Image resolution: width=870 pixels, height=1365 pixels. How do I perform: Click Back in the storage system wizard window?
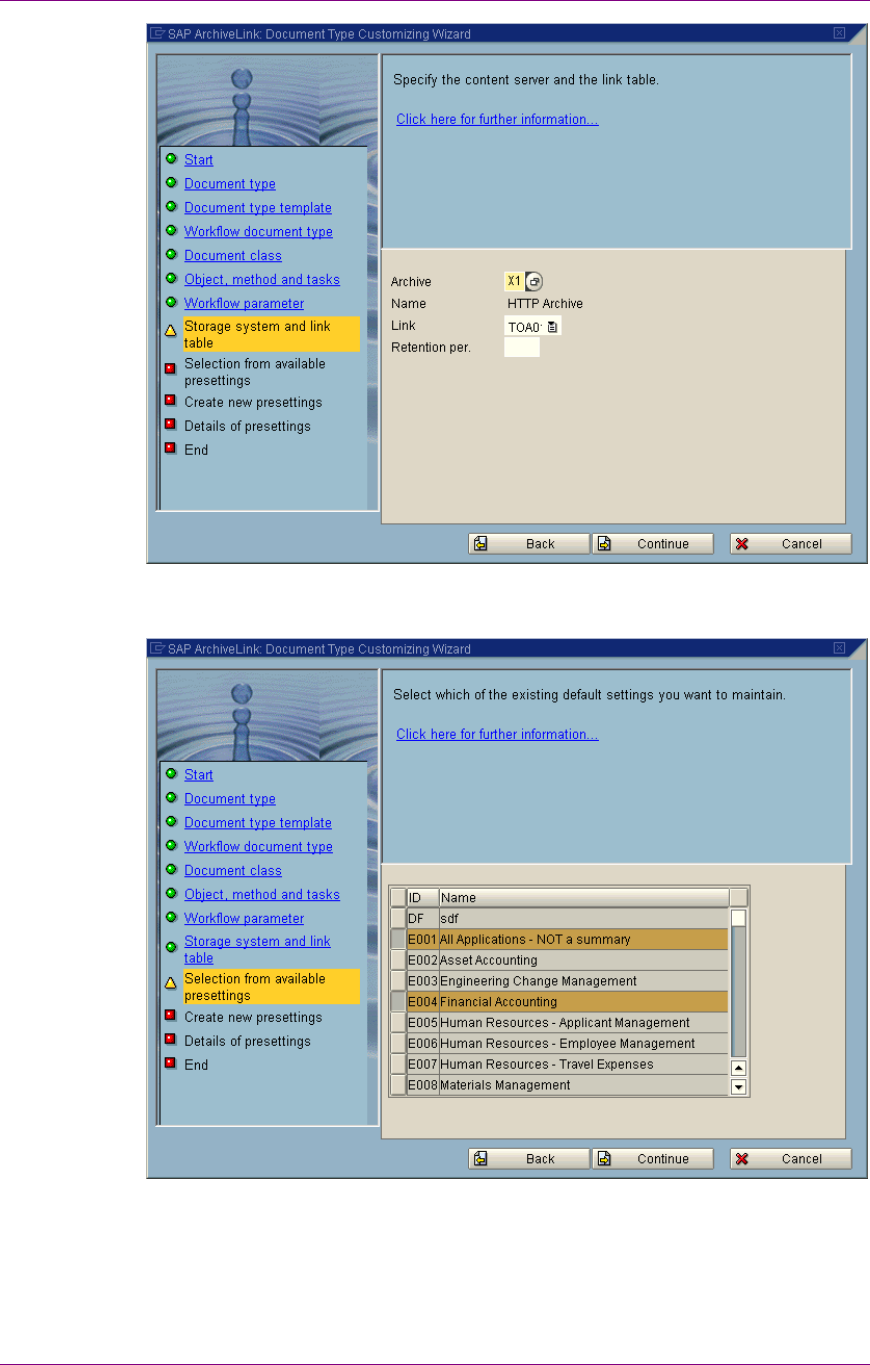click(x=528, y=544)
